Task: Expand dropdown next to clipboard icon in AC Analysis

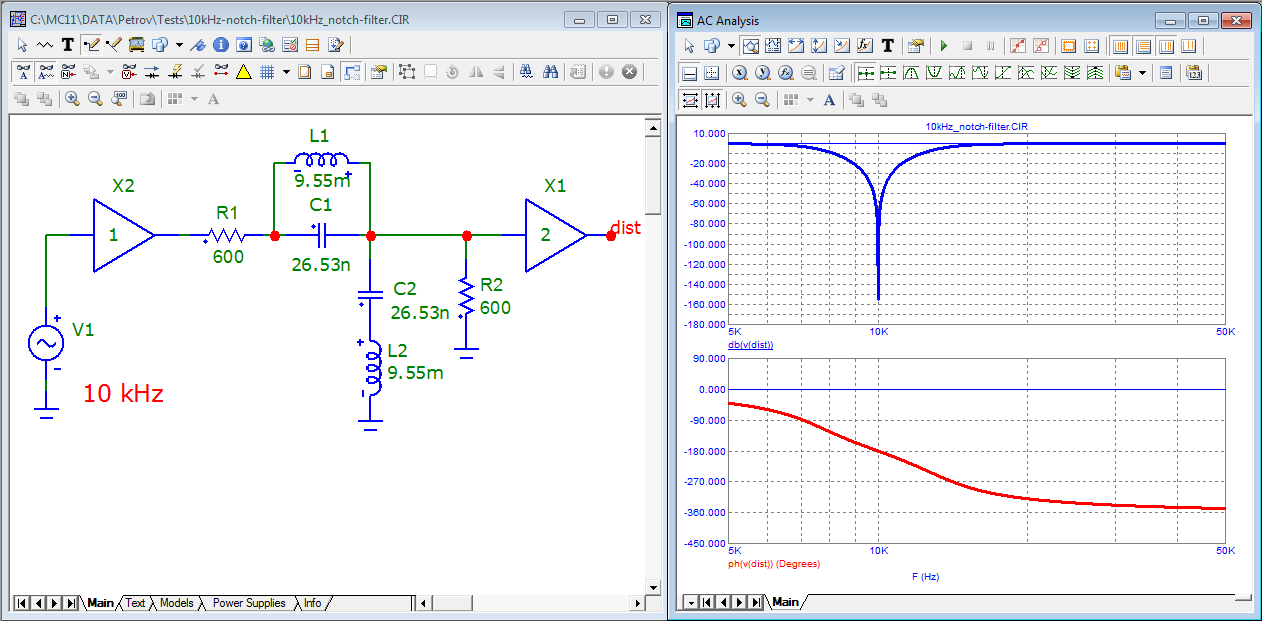Action: (1142, 73)
